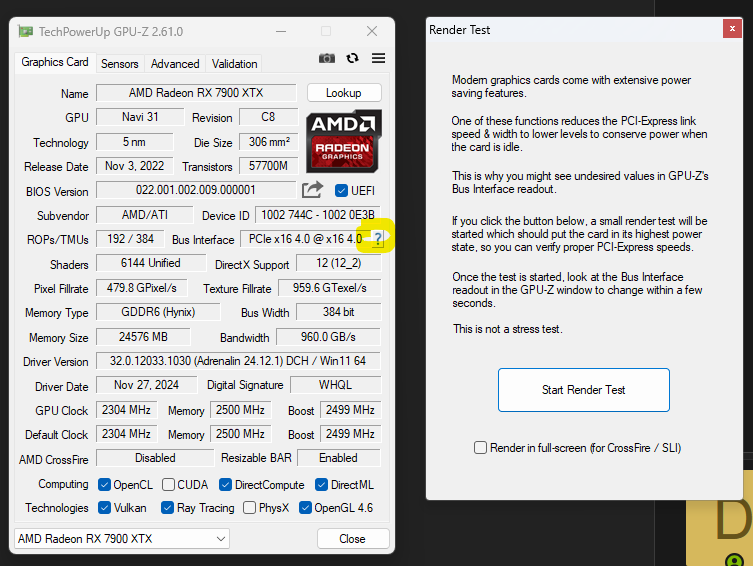Click the Texture Fillrate 959.6 GTexel/s

pos(329,288)
